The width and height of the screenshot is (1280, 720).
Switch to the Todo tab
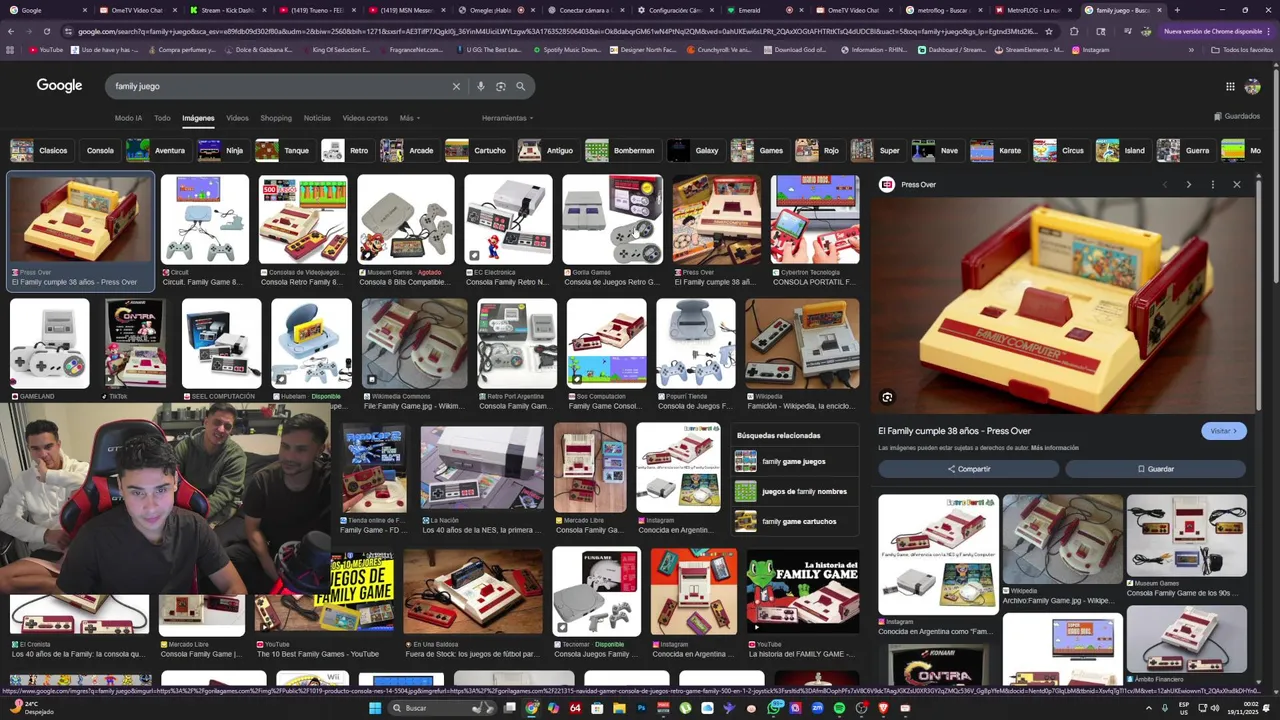(162, 118)
